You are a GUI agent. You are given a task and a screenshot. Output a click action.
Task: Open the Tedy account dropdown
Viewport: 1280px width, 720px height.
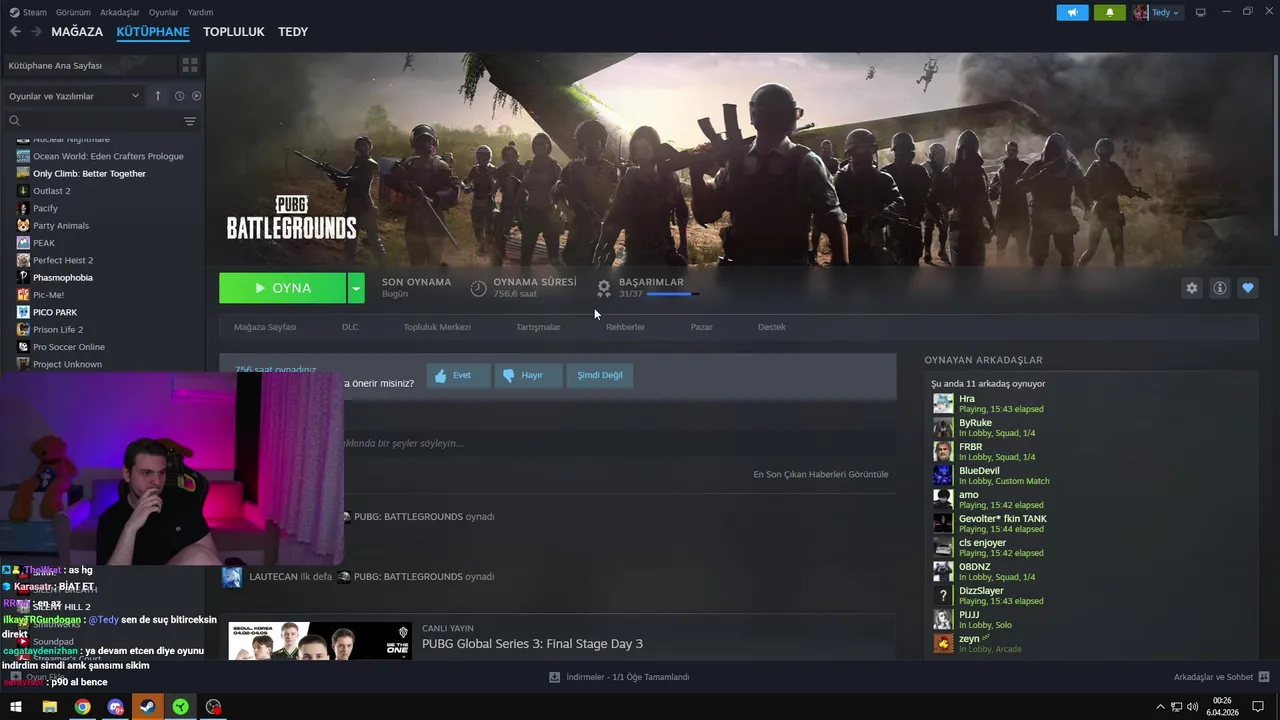pos(1157,12)
